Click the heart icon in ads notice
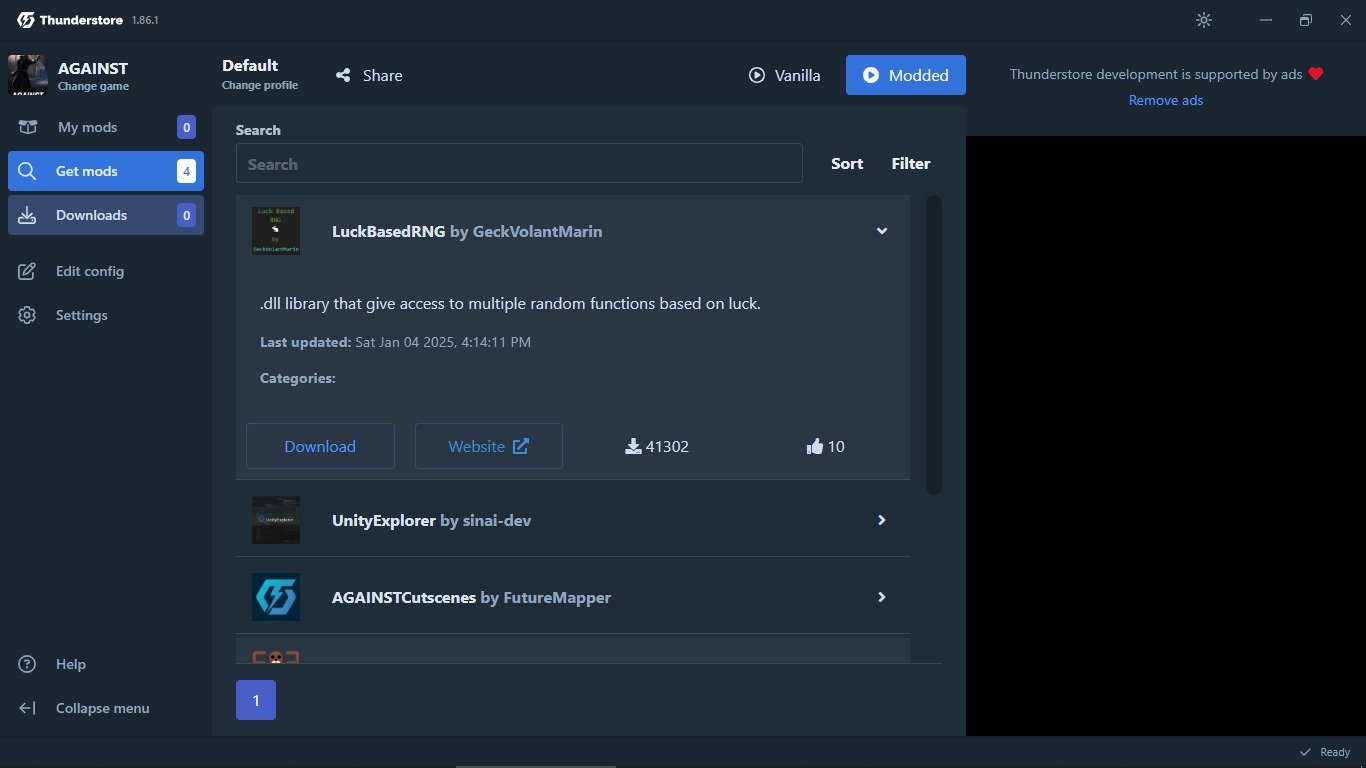This screenshot has width=1366, height=768. point(1316,74)
